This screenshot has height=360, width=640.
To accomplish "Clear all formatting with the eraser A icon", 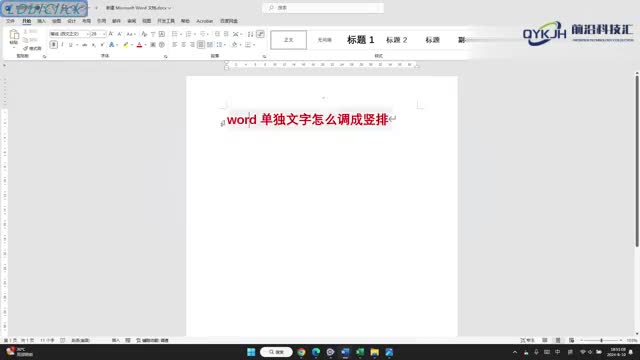I will click(x=144, y=34).
